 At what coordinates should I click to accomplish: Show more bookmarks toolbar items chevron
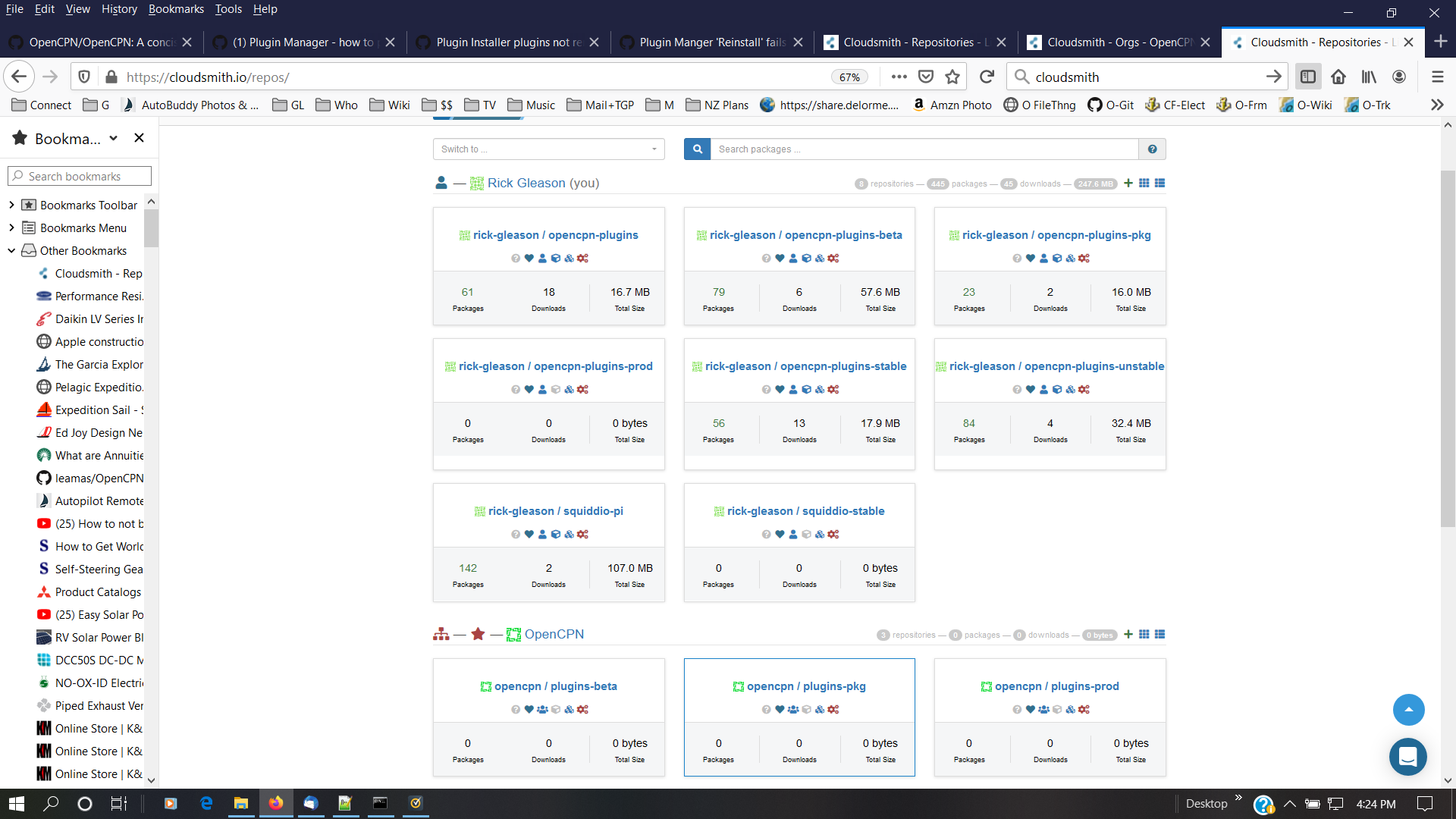[1437, 105]
